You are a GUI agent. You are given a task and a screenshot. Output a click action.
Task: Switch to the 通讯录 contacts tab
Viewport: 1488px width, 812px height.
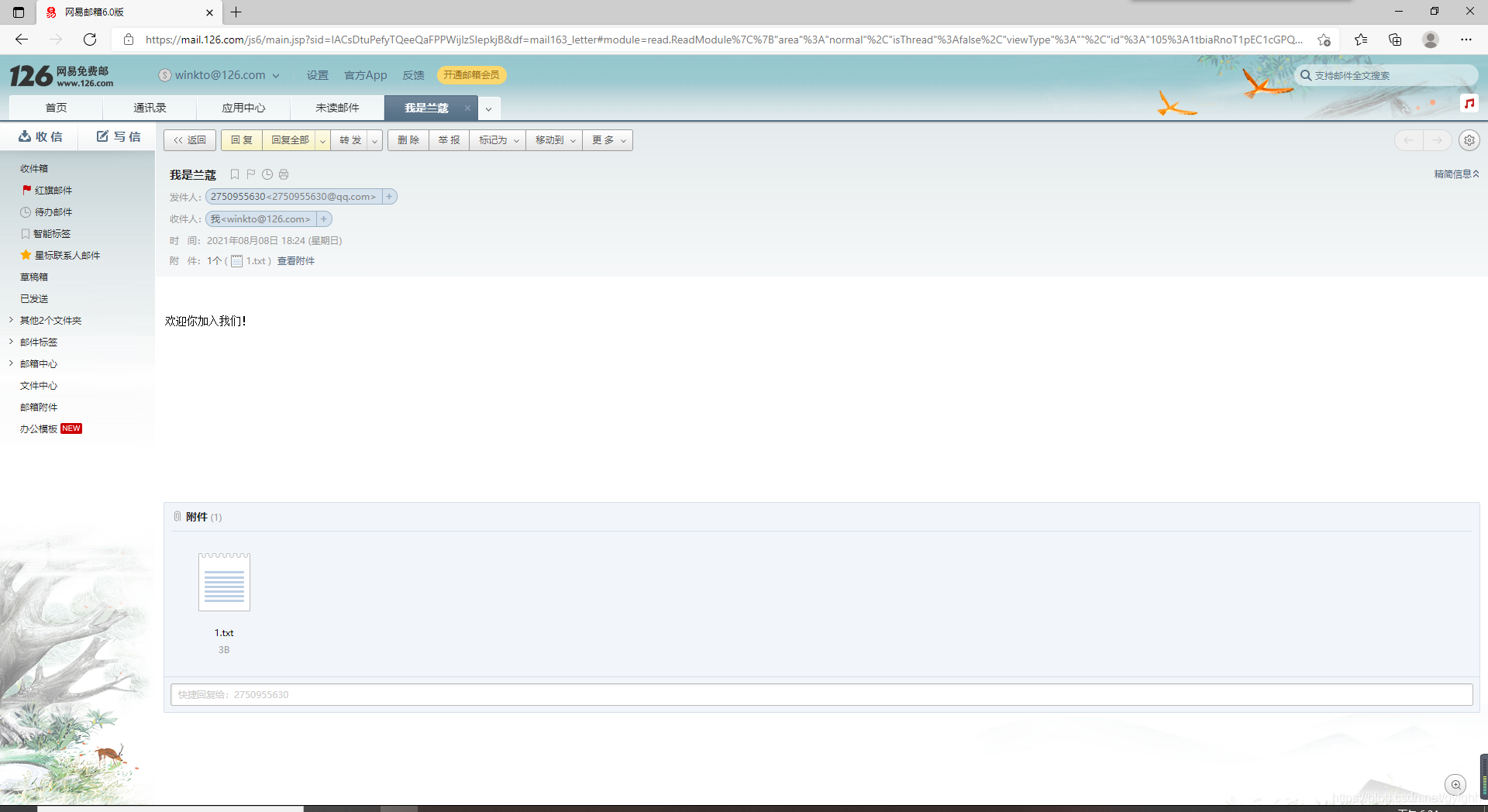[x=150, y=108]
